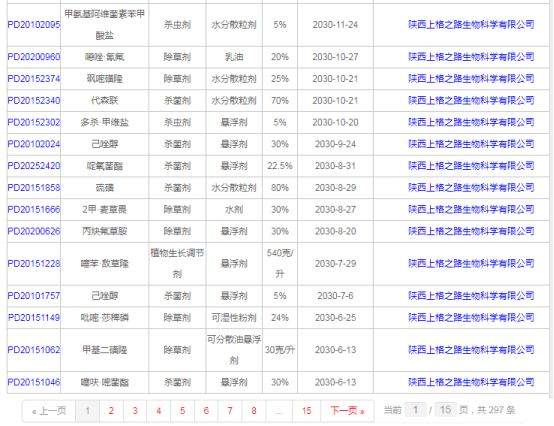Click the 水剂 formulation cell
Image resolution: width=554 pixels, height=426 pixels.
point(234,210)
